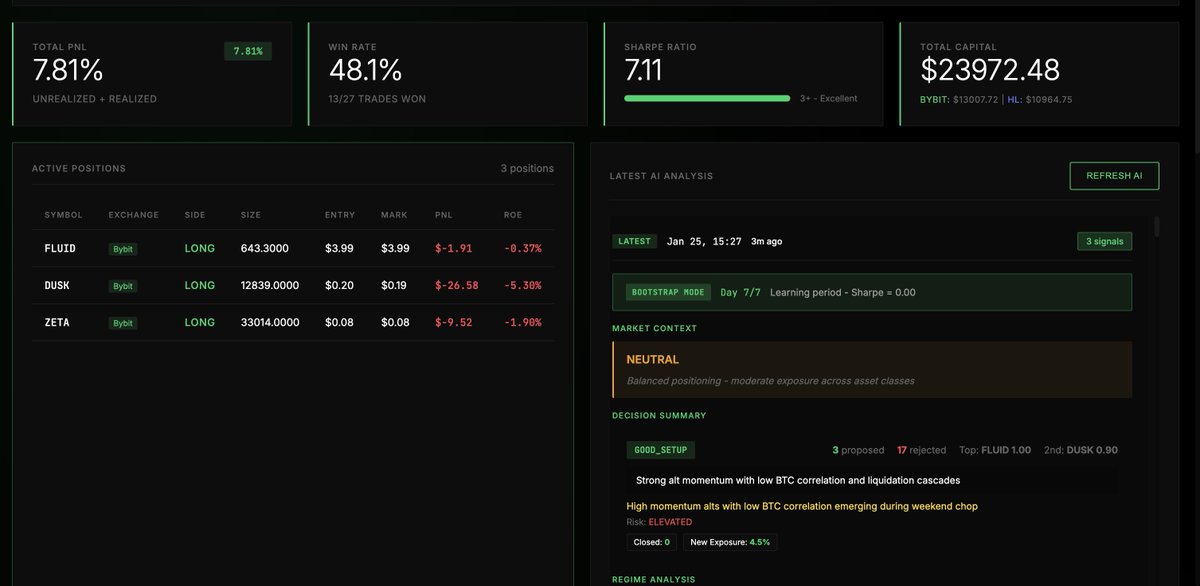This screenshot has width=1200, height=586.
Task: Click the SYMBOL column header
Action: point(63,215)
